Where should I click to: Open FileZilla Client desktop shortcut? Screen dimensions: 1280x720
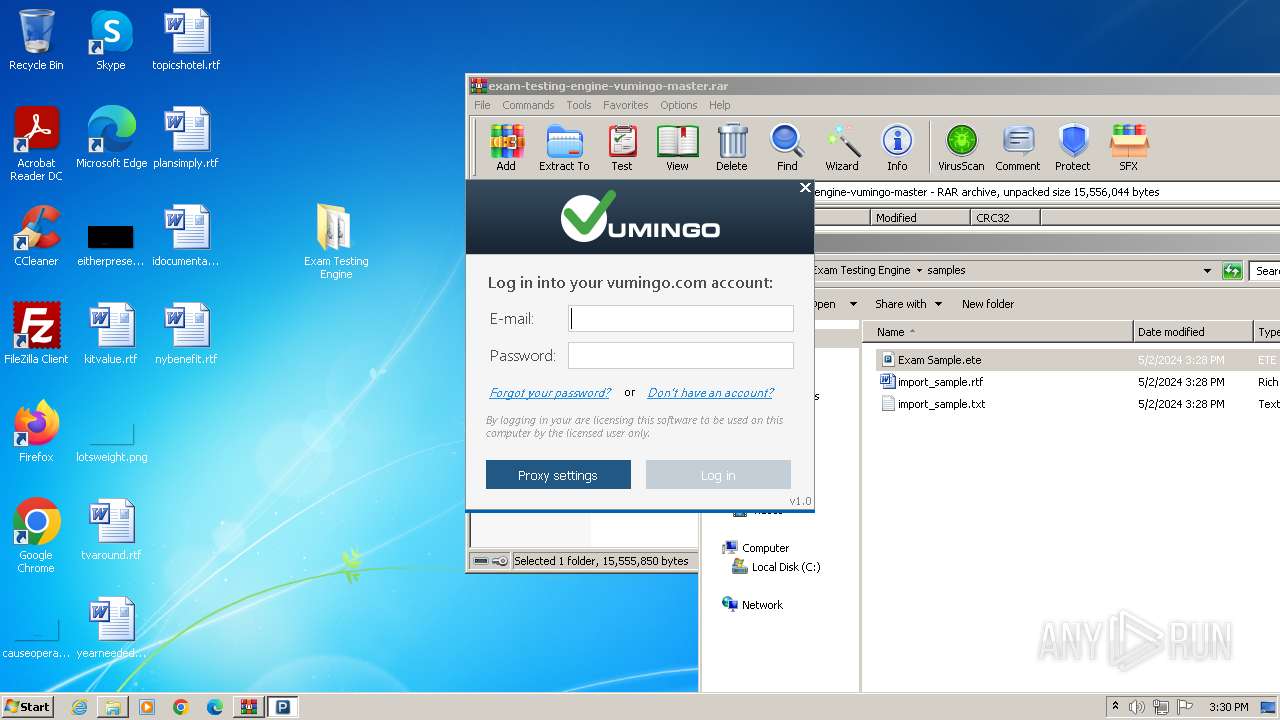click(x=36, y=334)
